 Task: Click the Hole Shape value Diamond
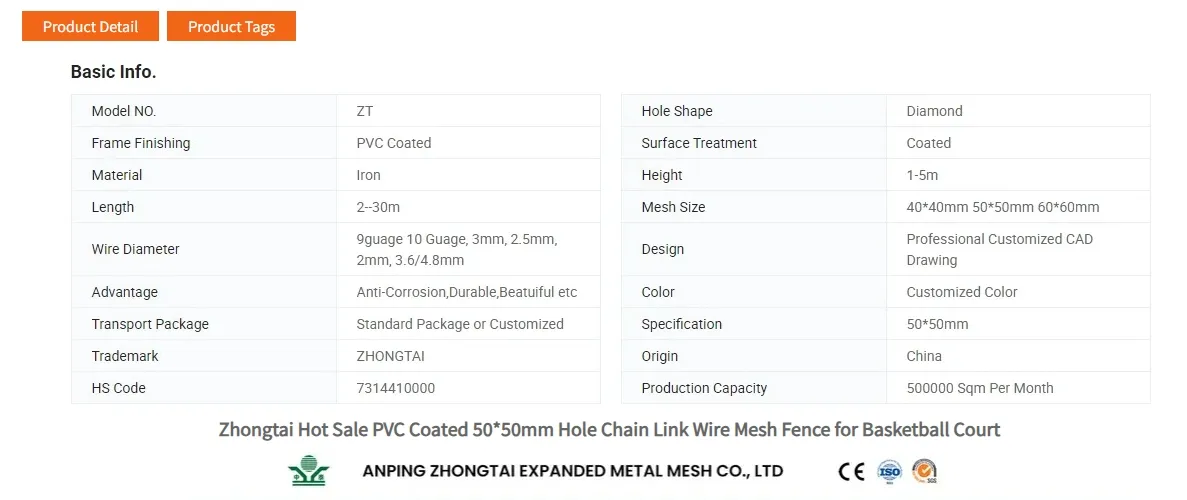point(934,111)
